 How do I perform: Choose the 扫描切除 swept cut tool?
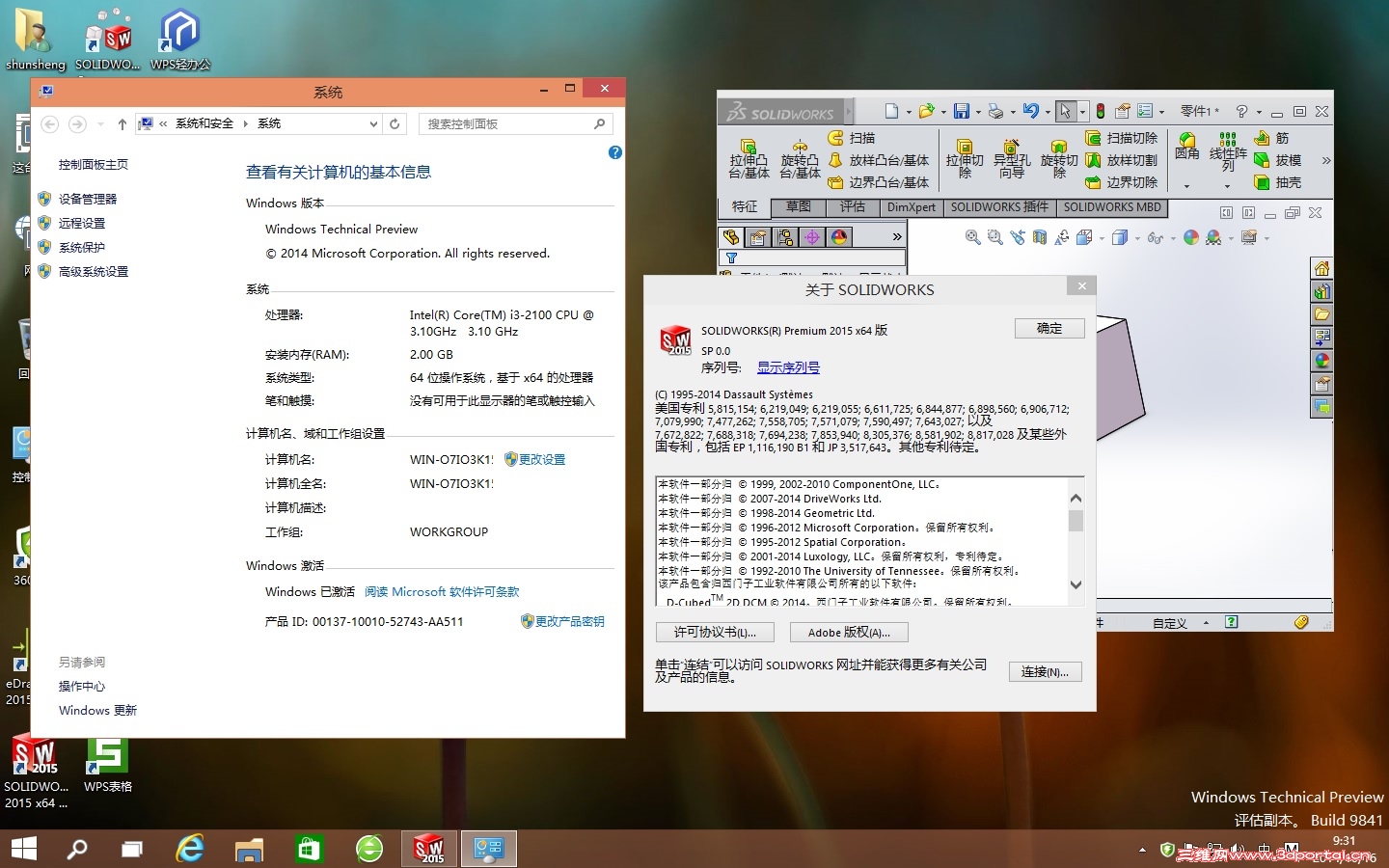[1122, 138]
